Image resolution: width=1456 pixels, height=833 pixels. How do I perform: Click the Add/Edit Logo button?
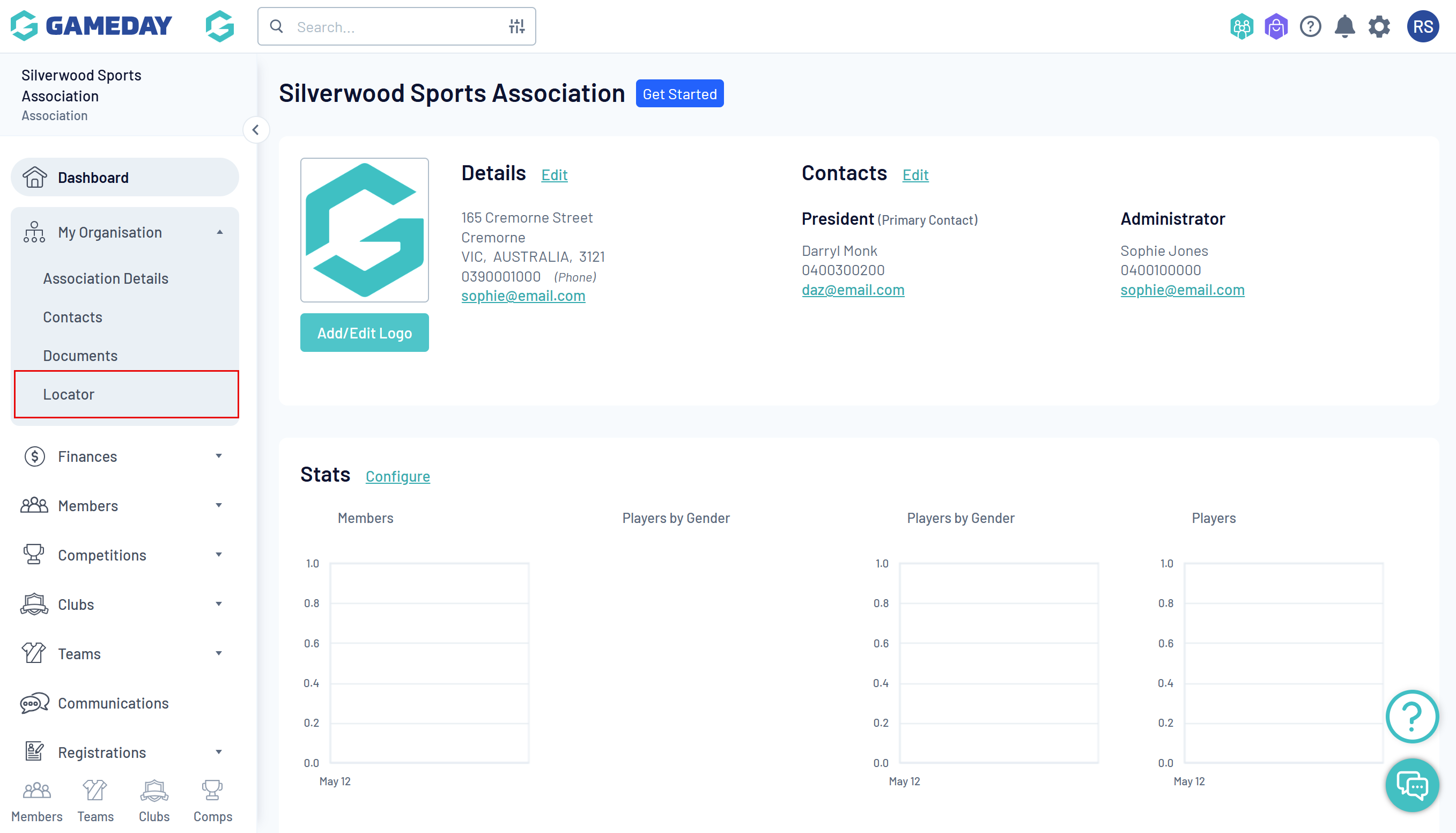click(x=364, y=333)
